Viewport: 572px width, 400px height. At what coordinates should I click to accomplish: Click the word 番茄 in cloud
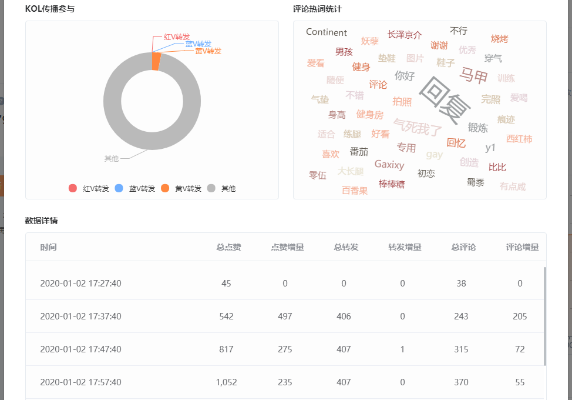[359, 152]
